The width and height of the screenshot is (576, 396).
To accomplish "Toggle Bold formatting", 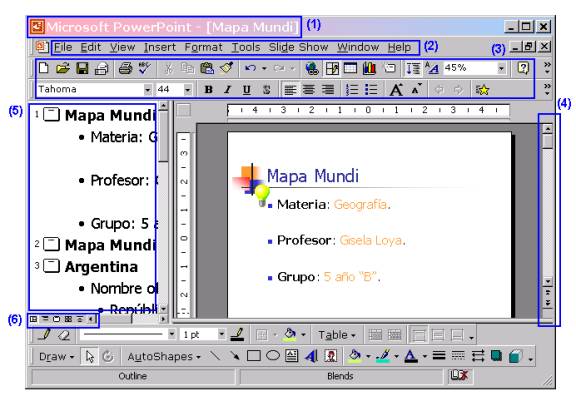I will 208,89.
